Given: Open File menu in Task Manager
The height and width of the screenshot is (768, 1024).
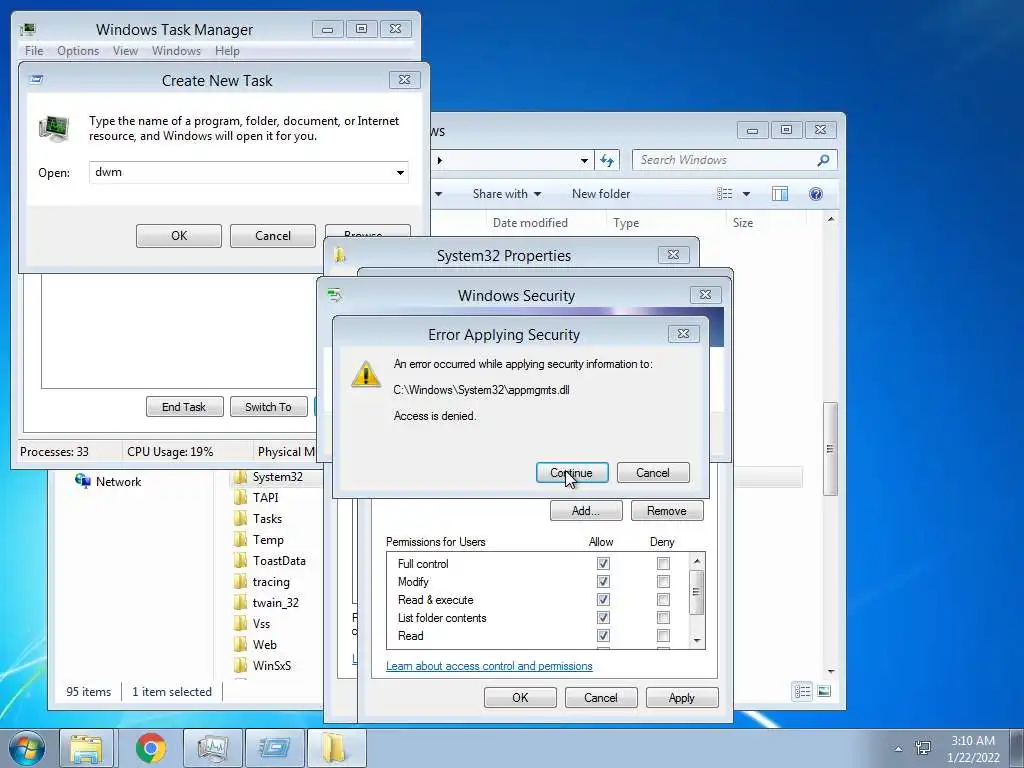Looking at the screenshot, I should (x=34, y=51).
